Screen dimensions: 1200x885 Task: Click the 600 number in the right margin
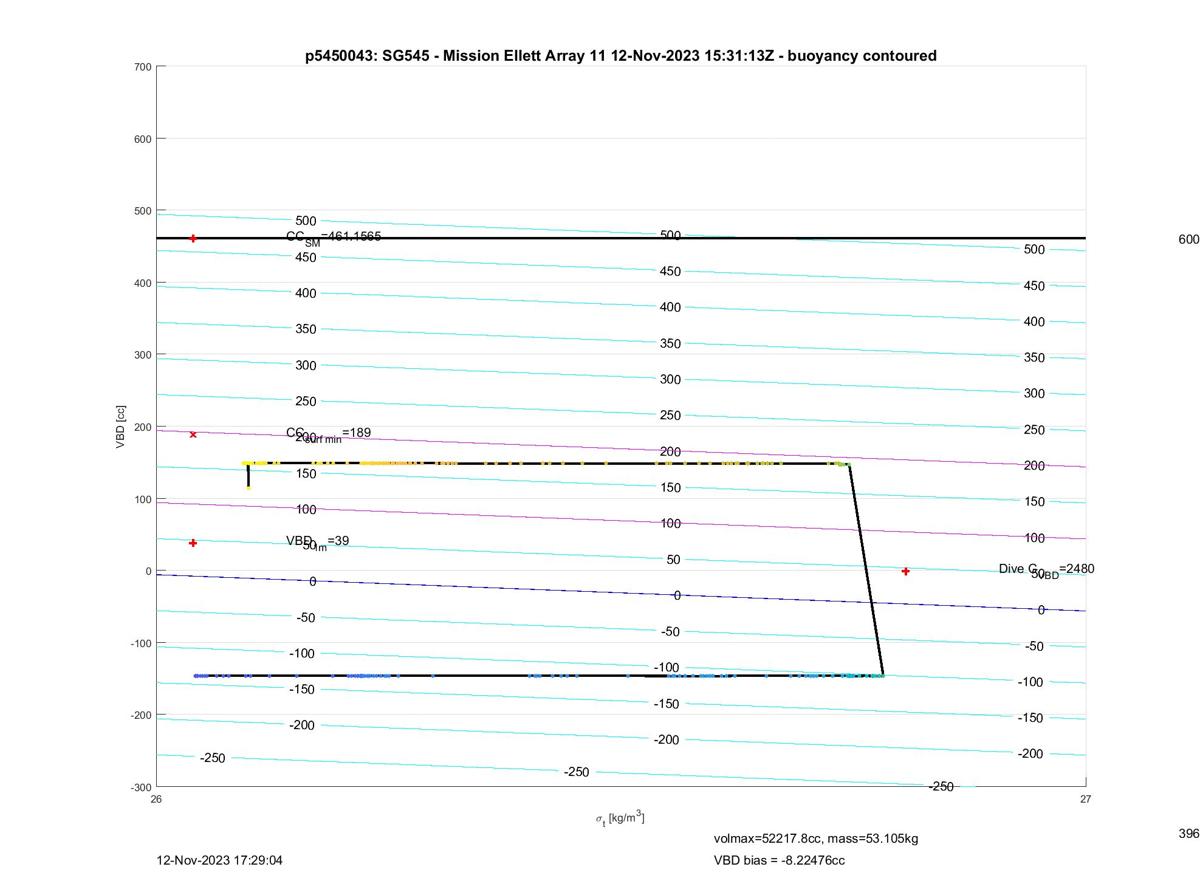pyautogui.click(x=1189, y=239)
